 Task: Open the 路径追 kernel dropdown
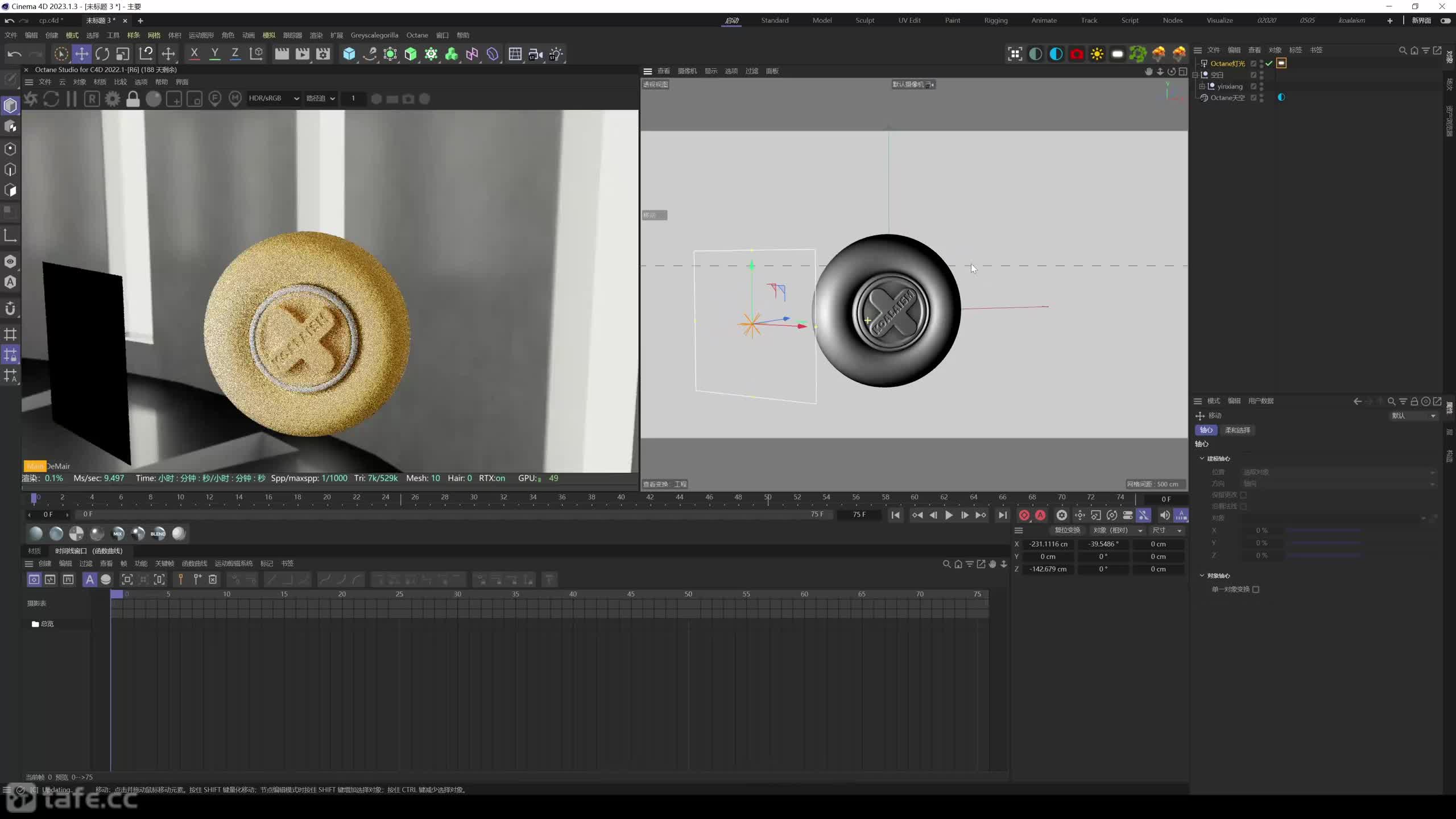click(x=320, y=98)
